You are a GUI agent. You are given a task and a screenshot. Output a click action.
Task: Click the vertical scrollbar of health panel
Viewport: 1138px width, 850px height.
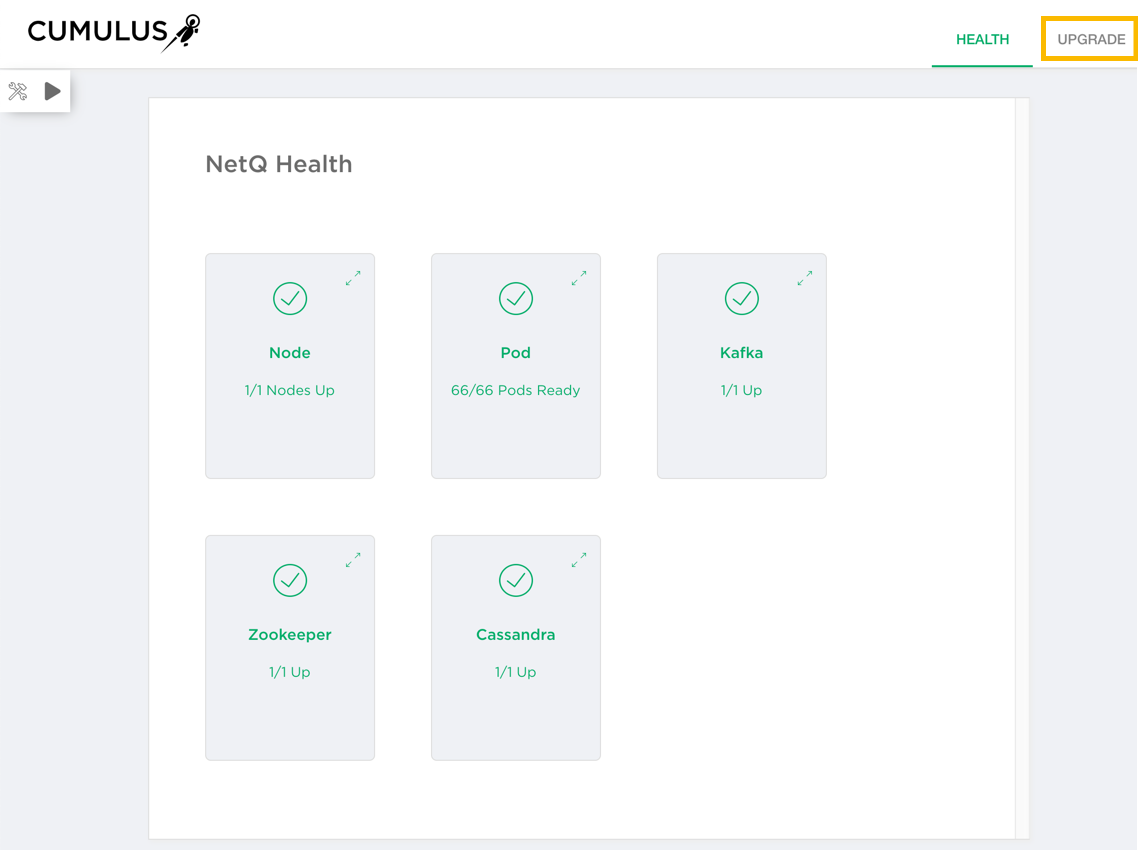(x=1022, y=468)
